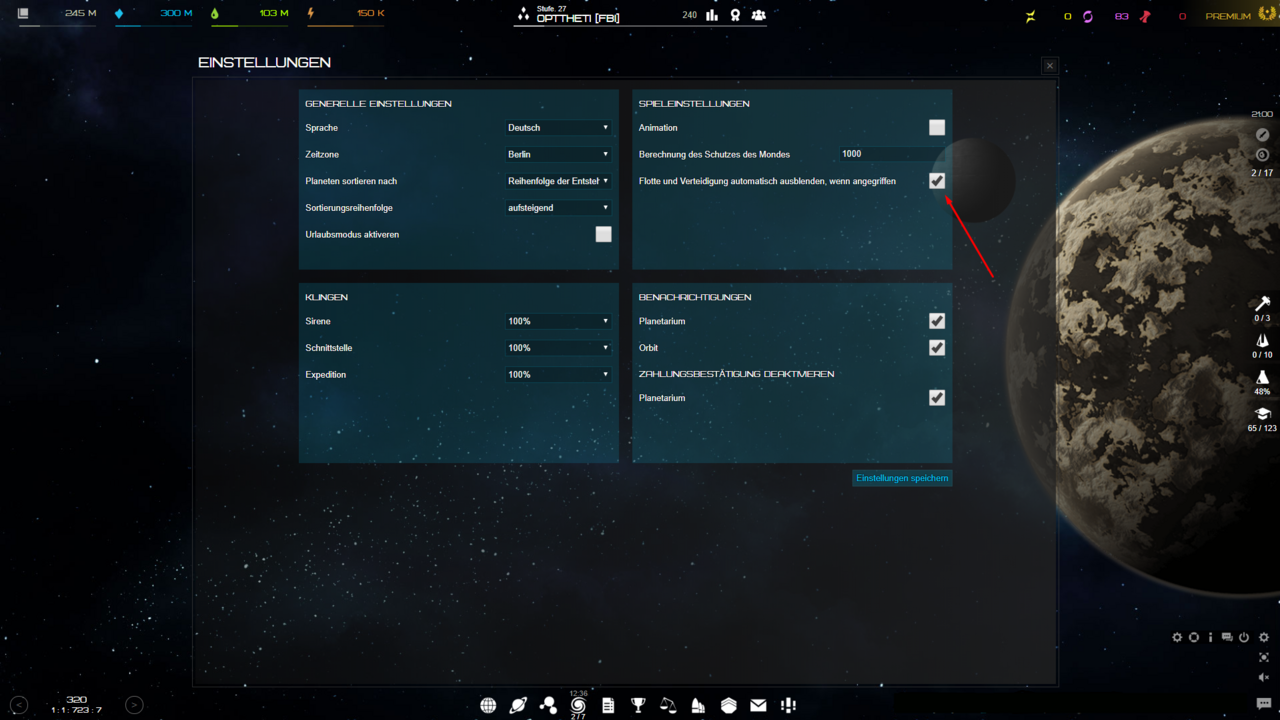Click the flask research icon showing 48%
Viewport: 1280px width, 720px height.
click(x=1262, y=377)
